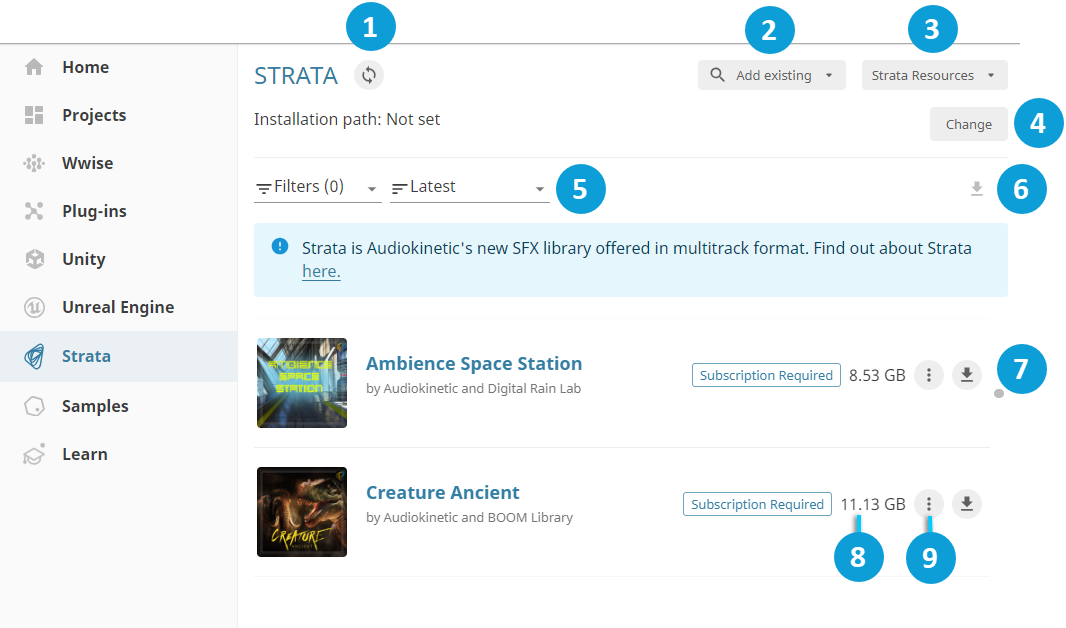Screen dimensions: 1066x628
Task: Open more options for Creature Ancient
Action: [x=929, y=504]
